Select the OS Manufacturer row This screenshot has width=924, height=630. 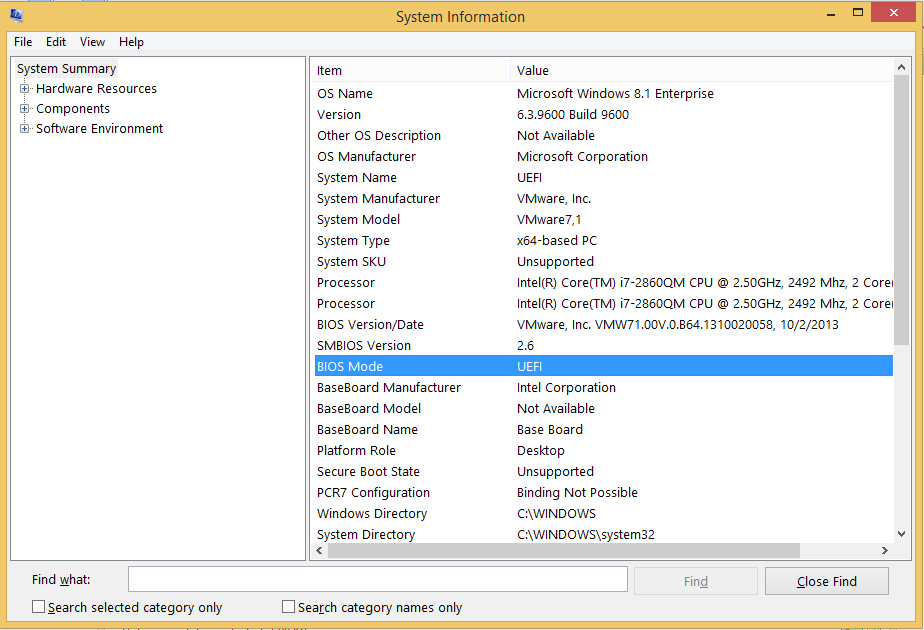coord(604,157)
